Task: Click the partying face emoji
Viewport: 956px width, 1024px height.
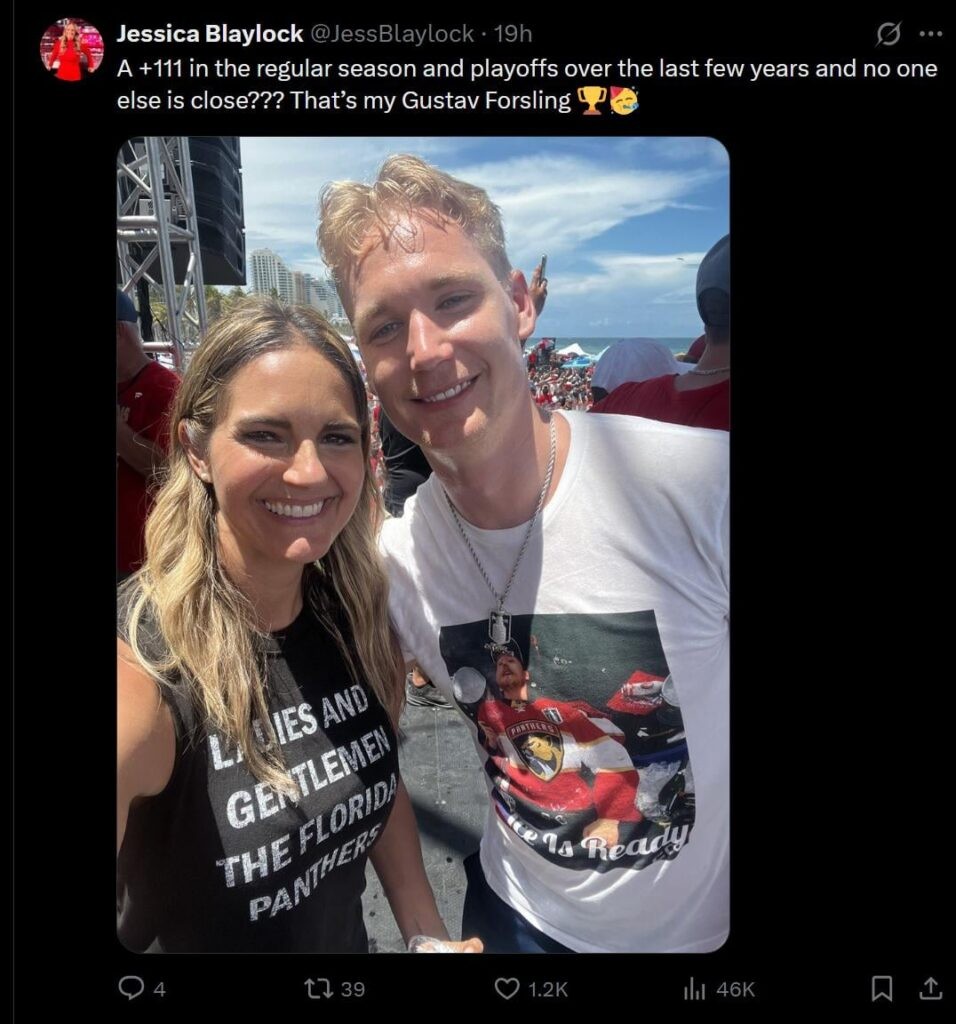Action: point(624,101)
